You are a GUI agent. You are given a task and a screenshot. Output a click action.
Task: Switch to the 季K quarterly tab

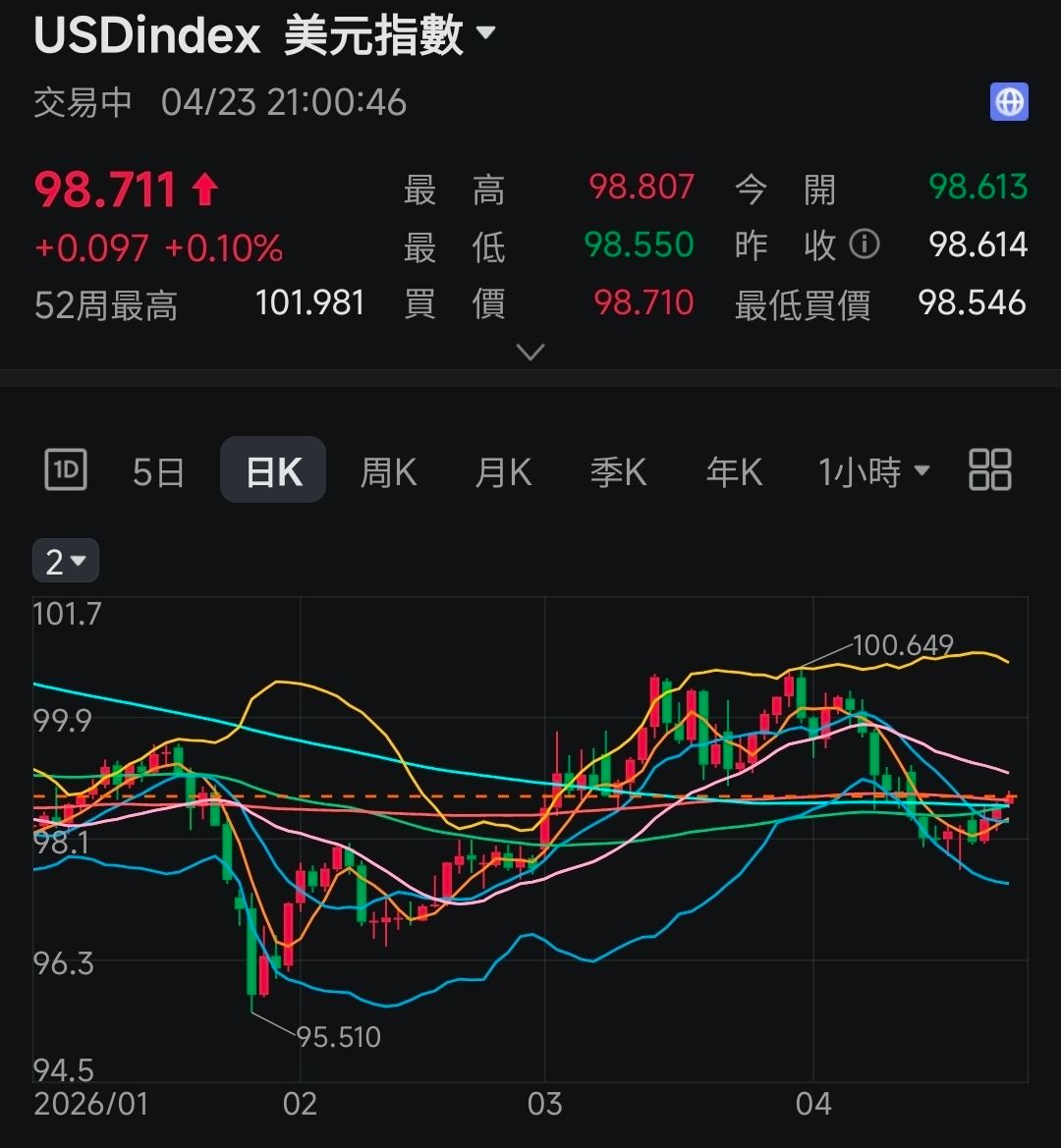tap(618, 472)
